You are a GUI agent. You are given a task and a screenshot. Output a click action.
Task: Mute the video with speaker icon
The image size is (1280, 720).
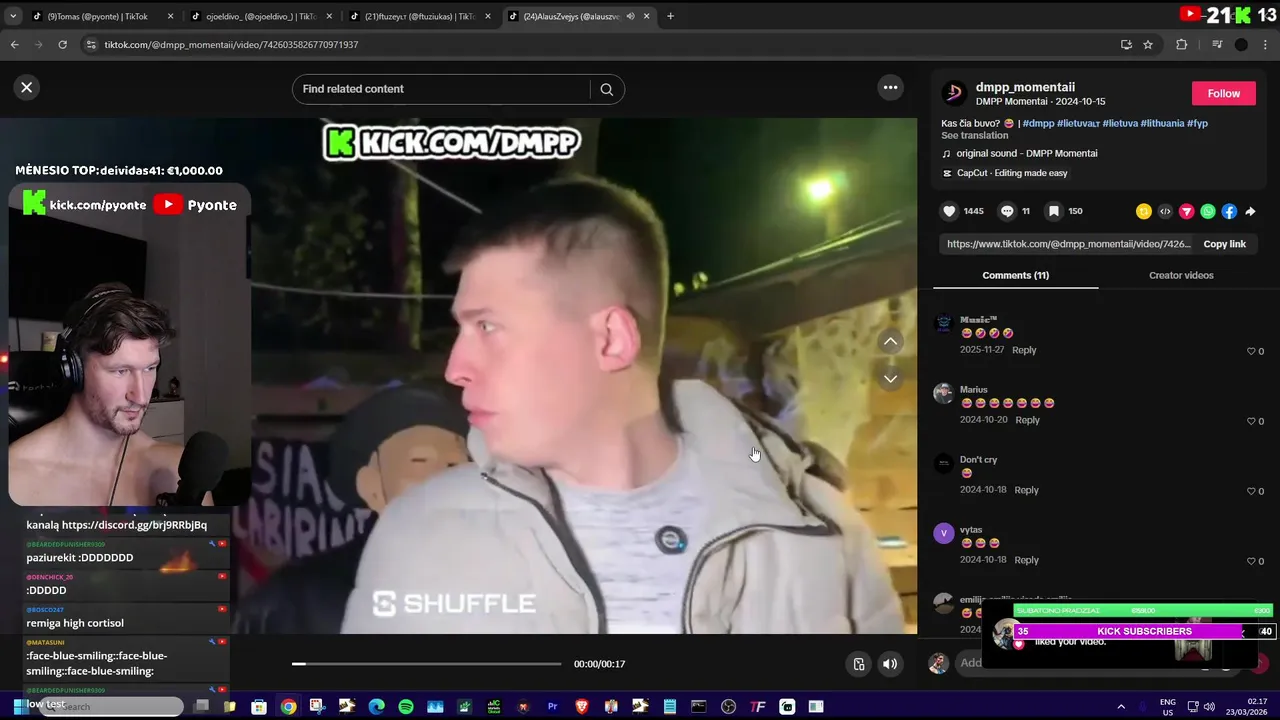(x=889, y=664)
